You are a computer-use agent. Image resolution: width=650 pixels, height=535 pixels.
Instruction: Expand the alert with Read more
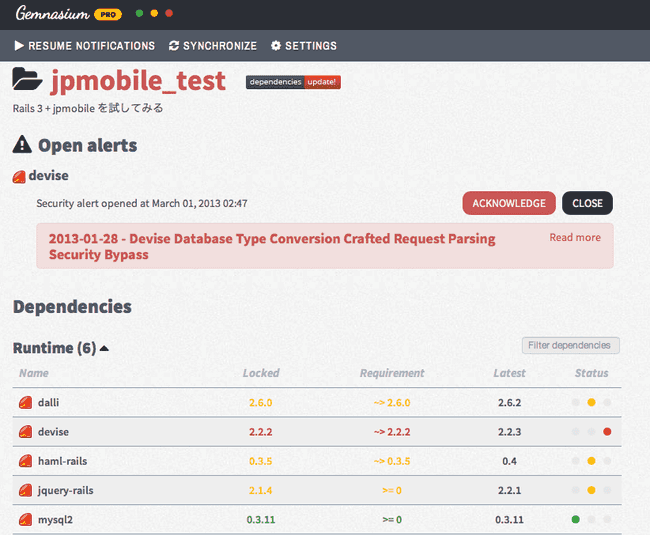(x=575, y=238)
